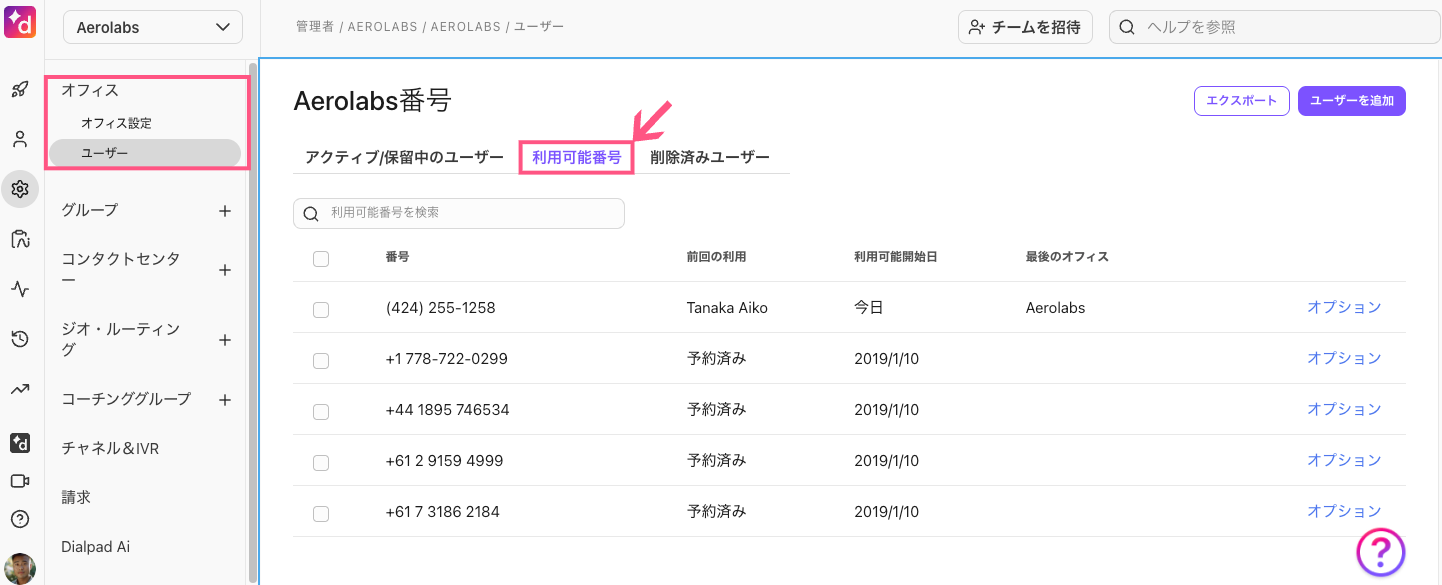Screen dimensions: 1442x585
Task: Click Tanaka Aiko in 前回の利用 column
Action: pyautogui.click(x=727, y=308)
